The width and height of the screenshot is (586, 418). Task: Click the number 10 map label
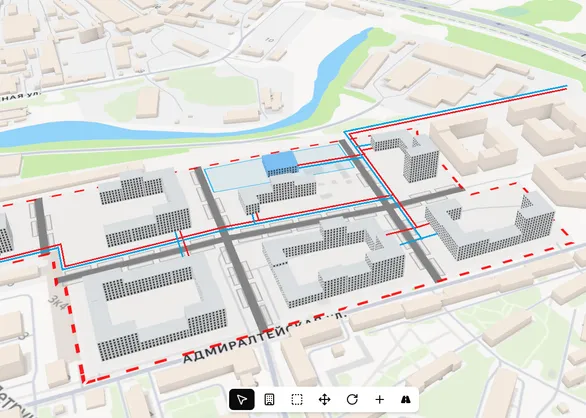tap(269, 40)
